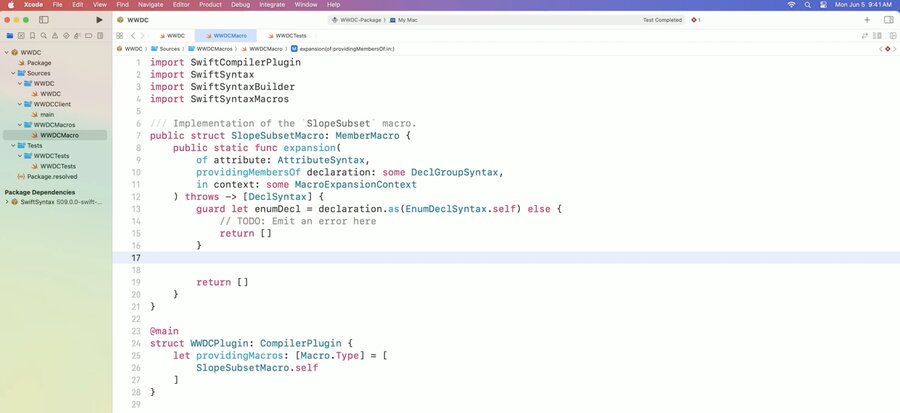
Task: Click WWDCMacros folder in jump bar
Action: (211, 49)
